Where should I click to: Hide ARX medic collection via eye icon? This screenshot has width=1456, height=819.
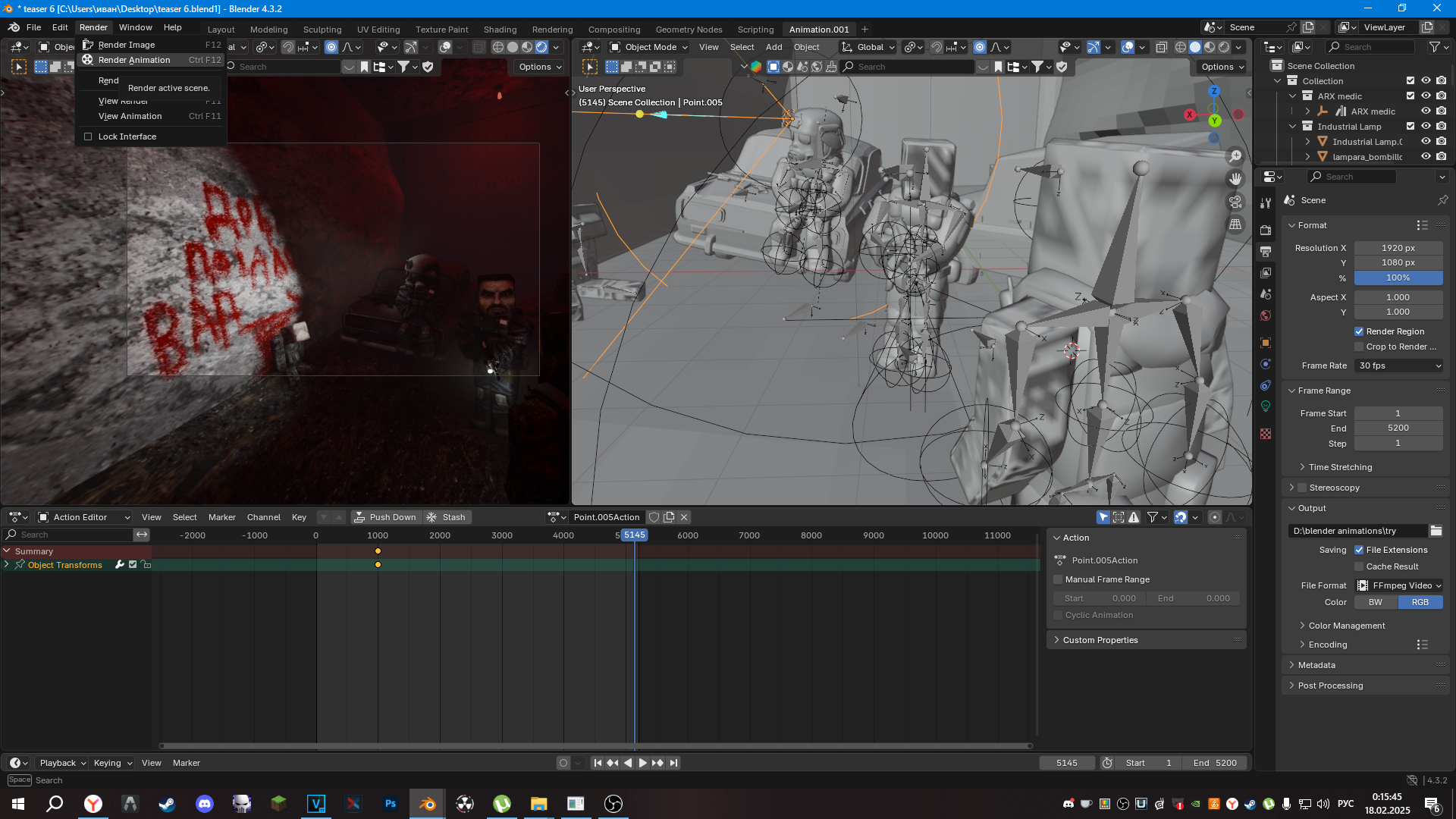click(1426, 96)
